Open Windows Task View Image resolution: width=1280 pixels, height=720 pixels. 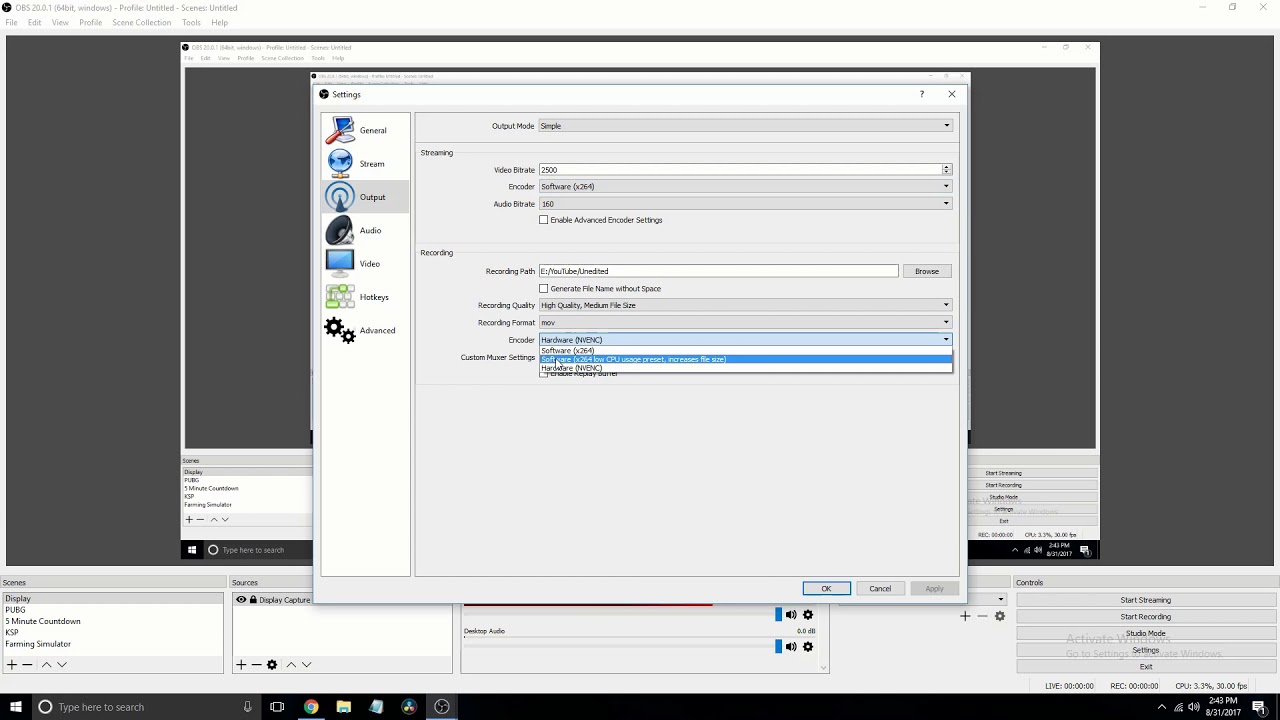(x=277, y=707)
